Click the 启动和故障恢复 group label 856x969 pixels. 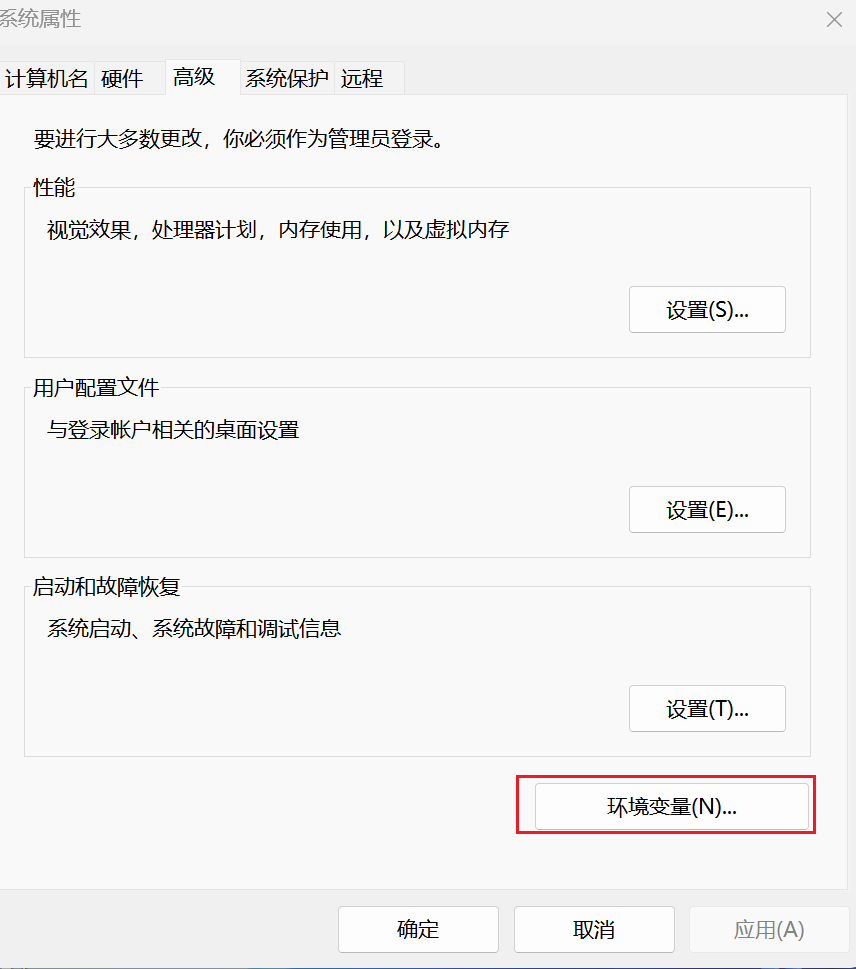coord(106,587)
